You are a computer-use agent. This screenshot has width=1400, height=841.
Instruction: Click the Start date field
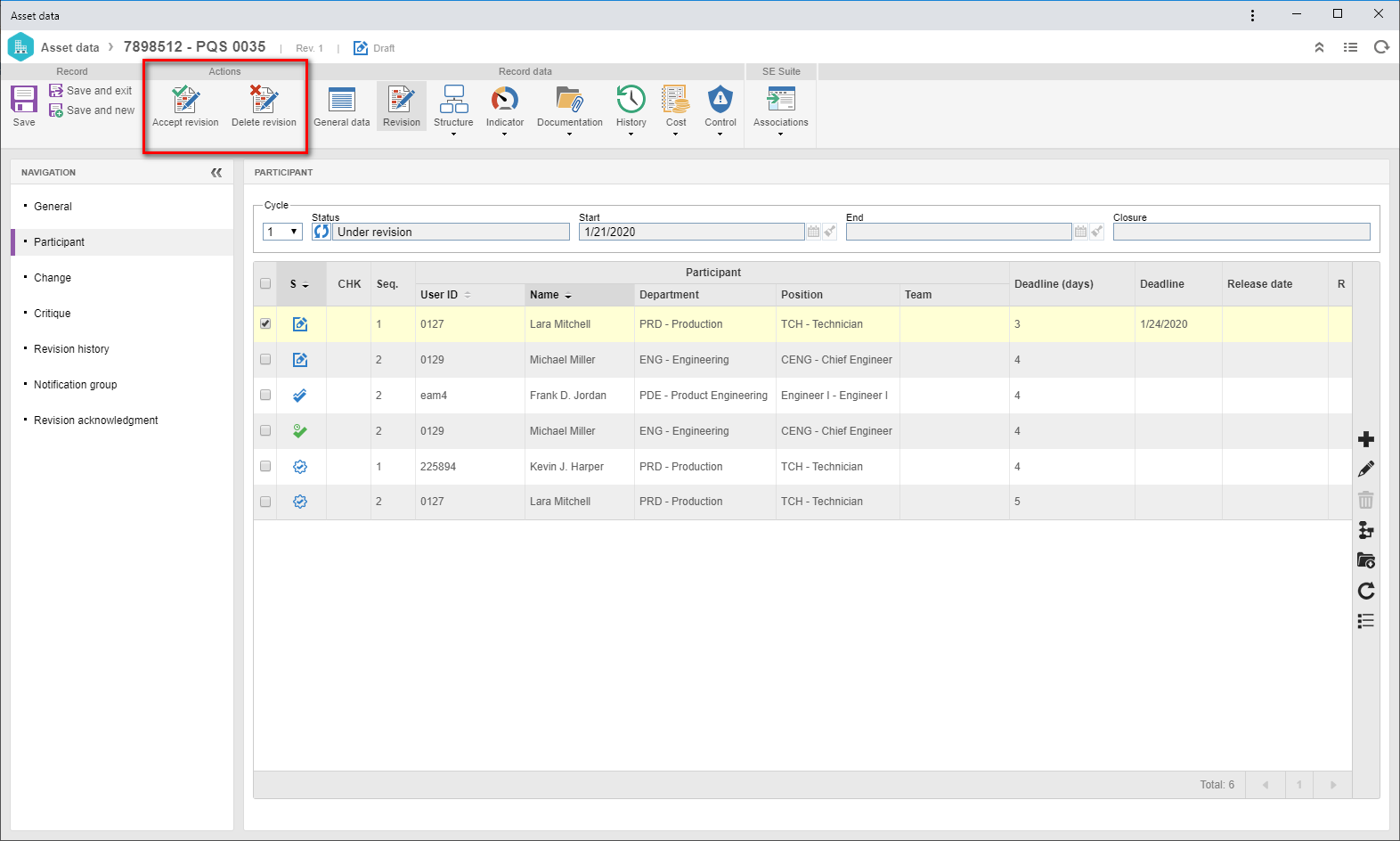pos(692,232)
